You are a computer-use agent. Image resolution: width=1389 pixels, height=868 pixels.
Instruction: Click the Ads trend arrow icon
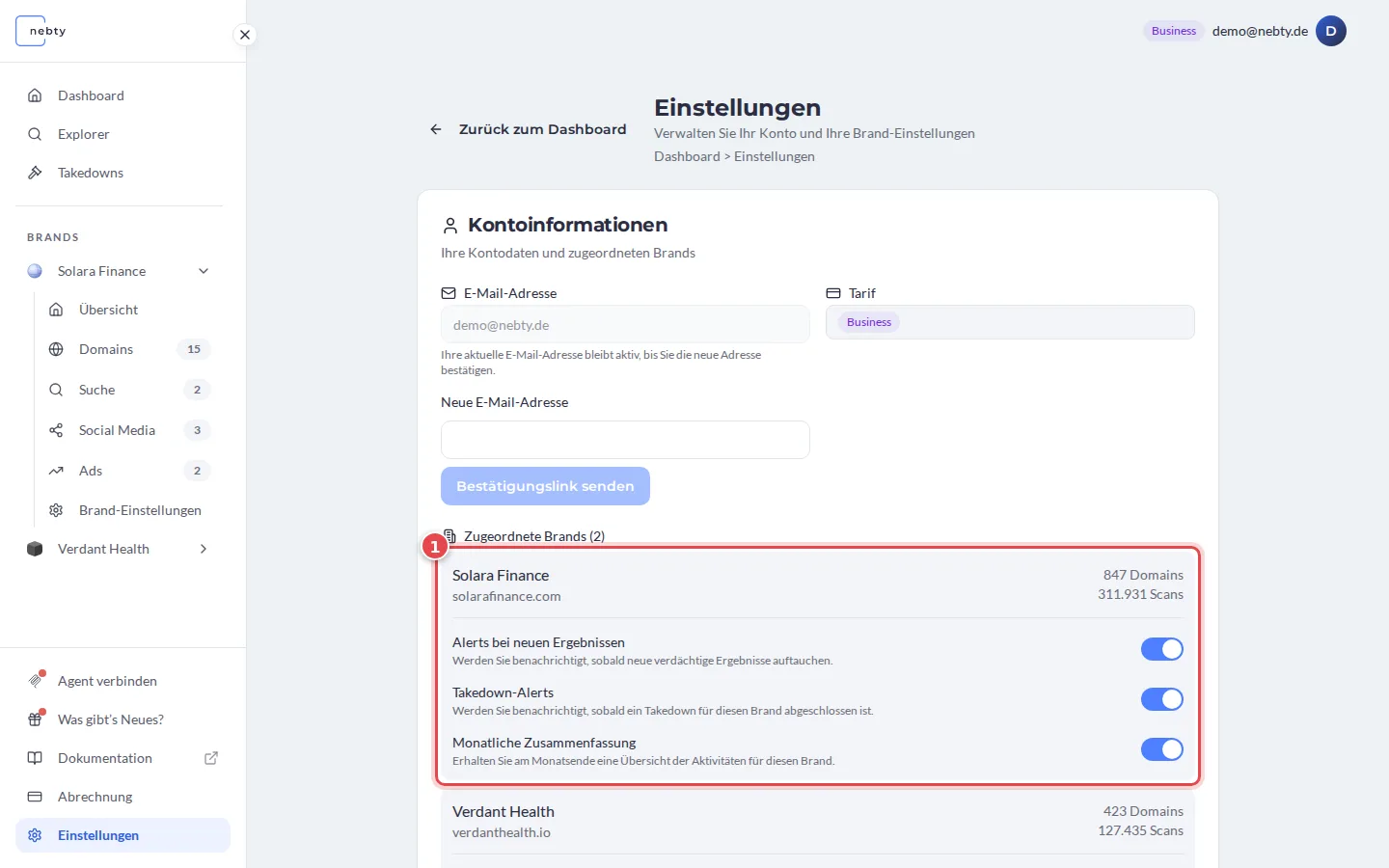click(x=56, y=471)
